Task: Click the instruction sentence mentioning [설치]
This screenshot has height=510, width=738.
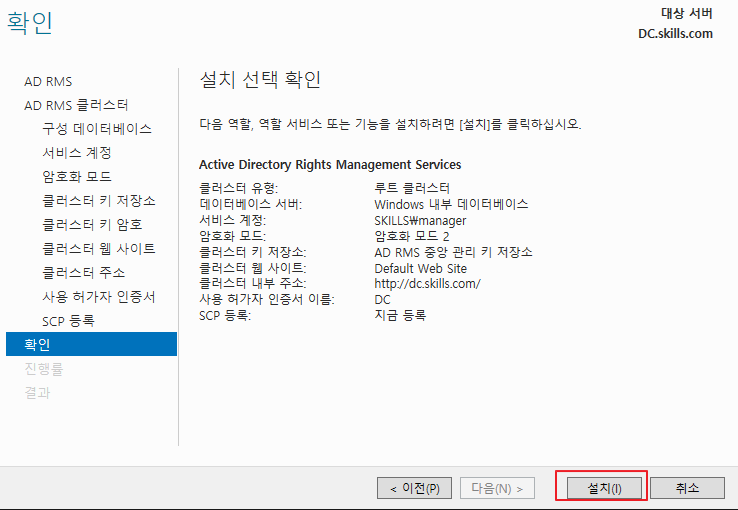Action: (390, 124)
